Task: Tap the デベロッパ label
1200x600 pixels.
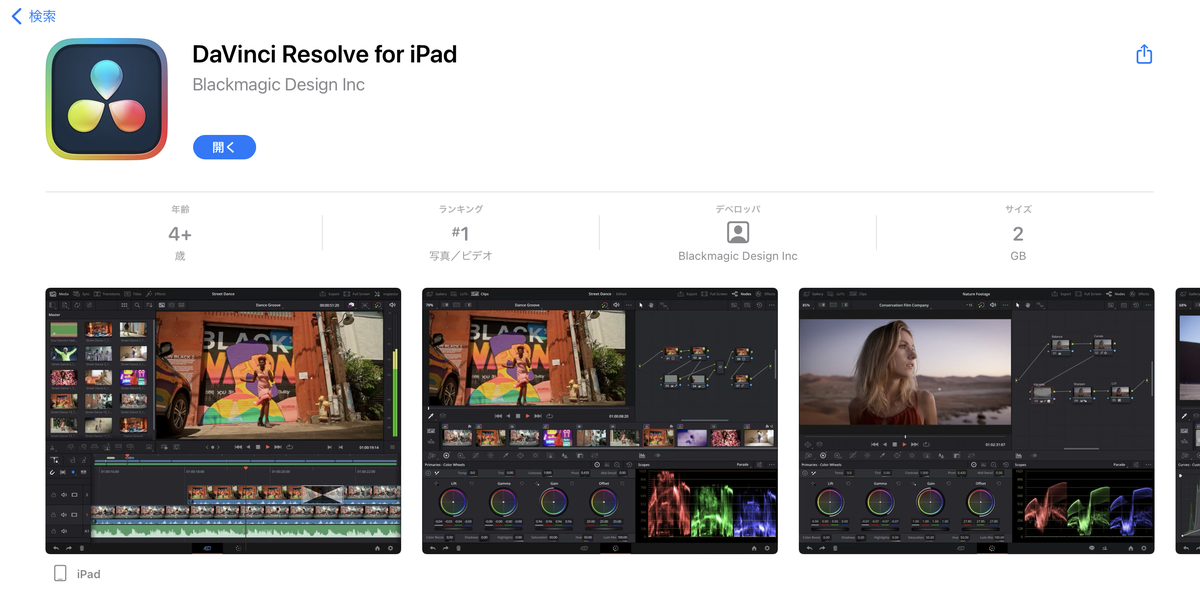Action: pos(738,209)
